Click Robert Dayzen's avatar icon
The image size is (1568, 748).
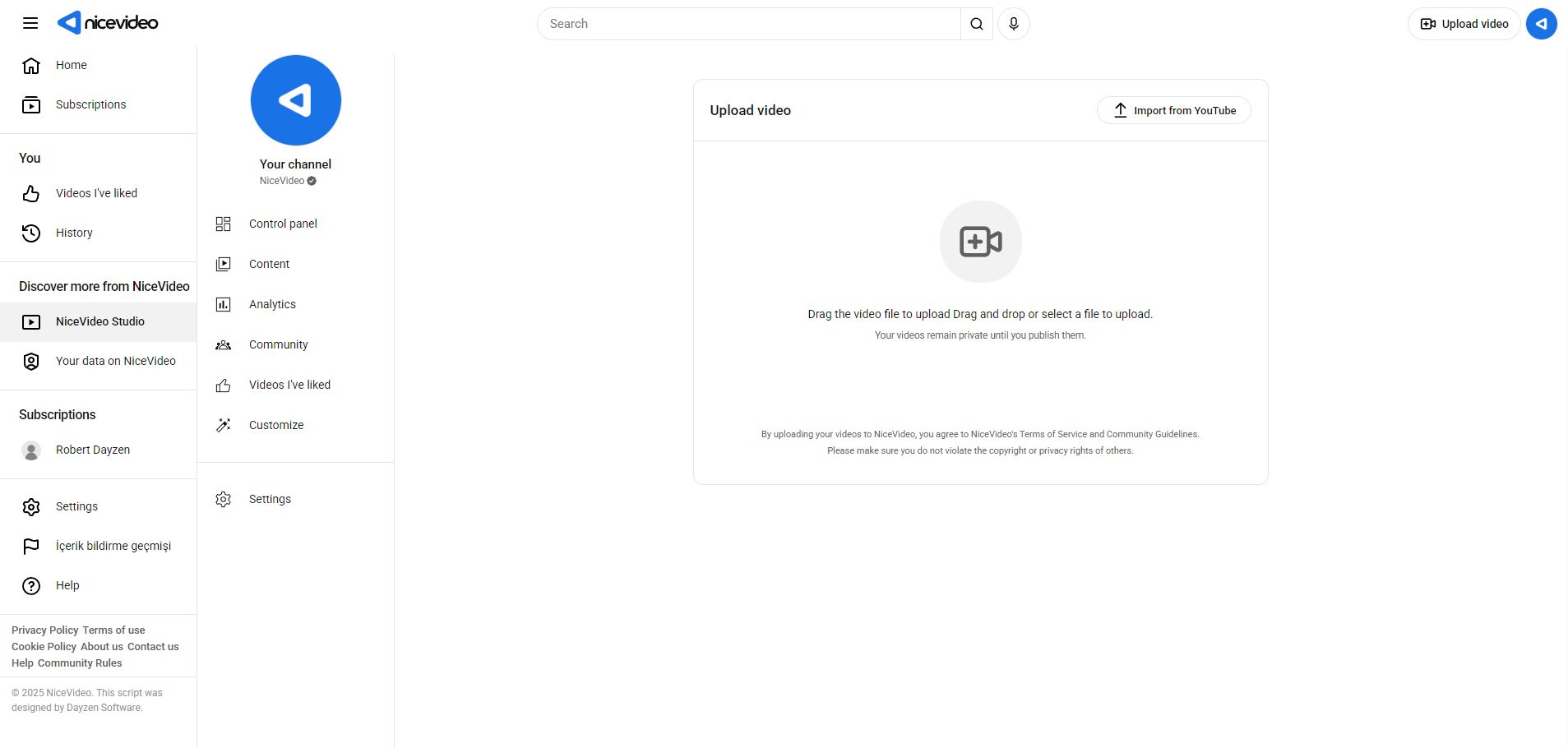tap(31, 450)
